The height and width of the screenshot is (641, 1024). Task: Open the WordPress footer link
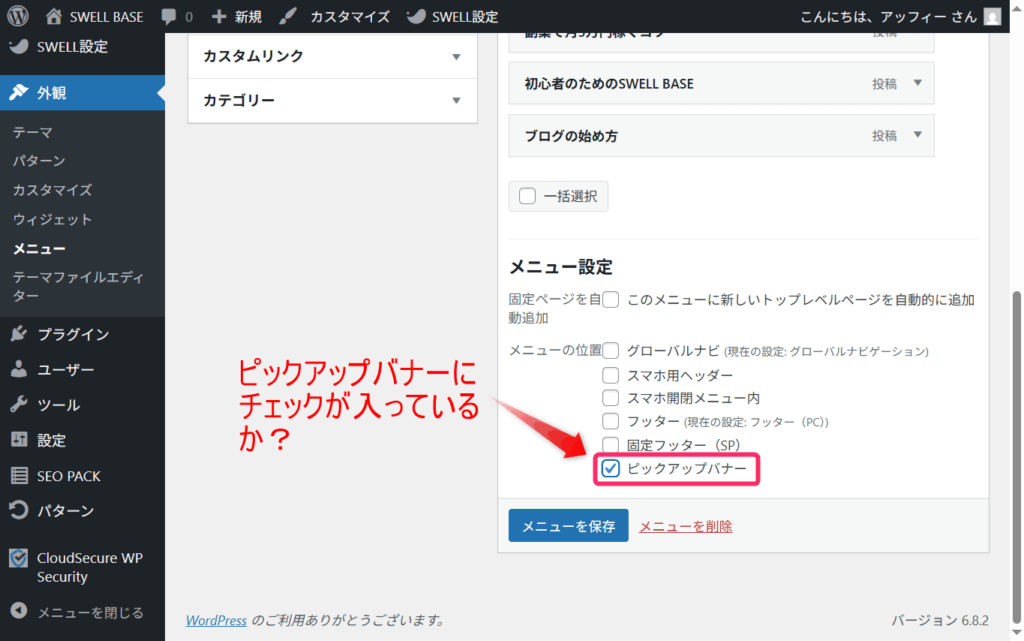click(216, 620)
